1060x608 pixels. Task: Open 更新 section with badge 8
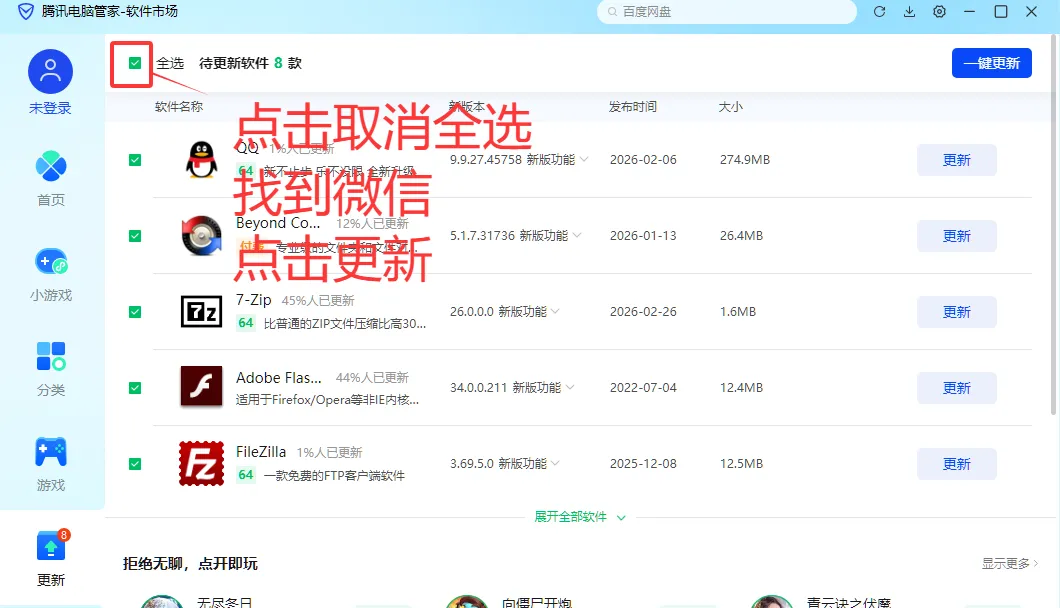pos(51,559)
